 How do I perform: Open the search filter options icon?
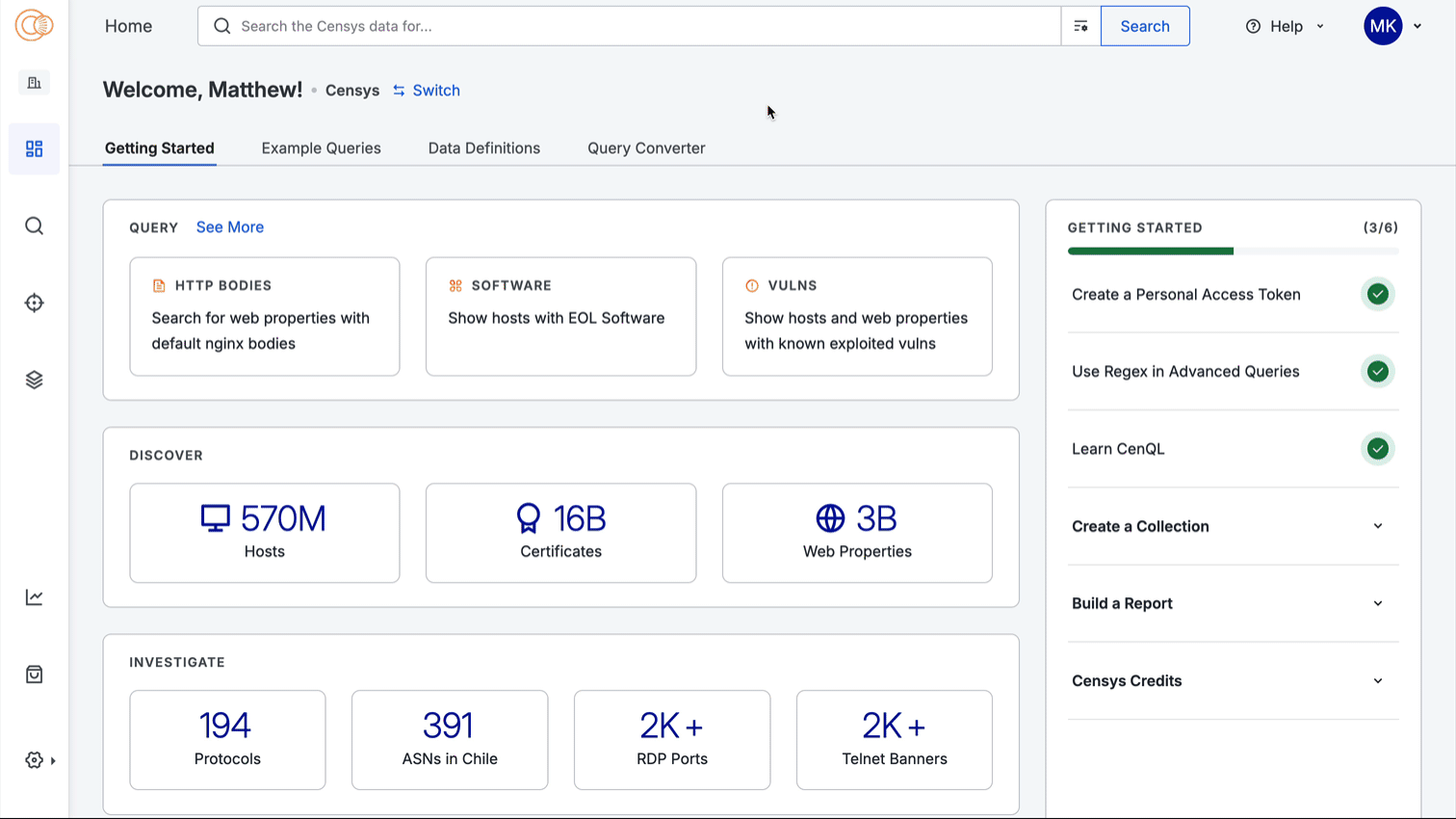pyautogui.click(x=1080, y=26)
